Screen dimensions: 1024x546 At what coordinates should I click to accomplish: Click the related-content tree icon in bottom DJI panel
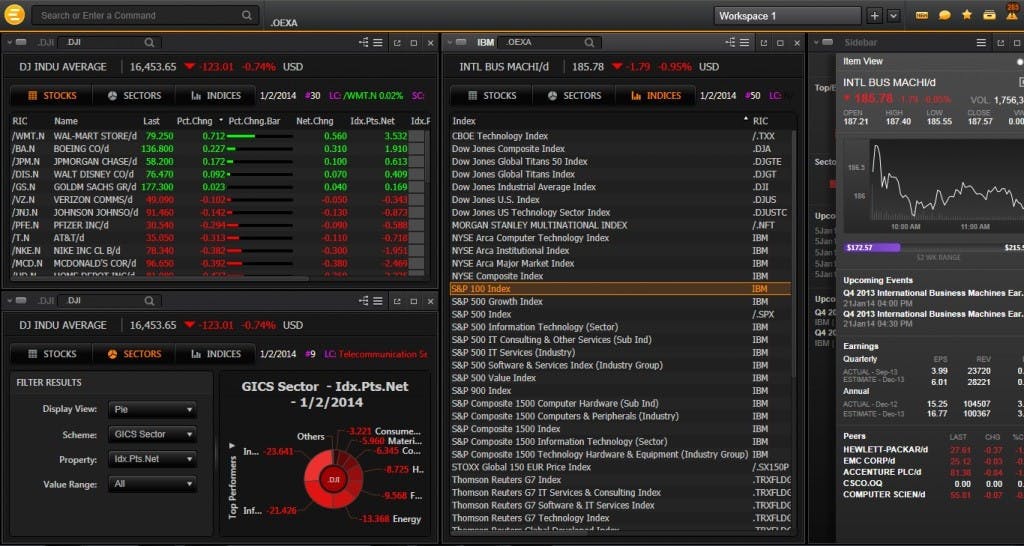pyautogui.click(x=364, y=301)
